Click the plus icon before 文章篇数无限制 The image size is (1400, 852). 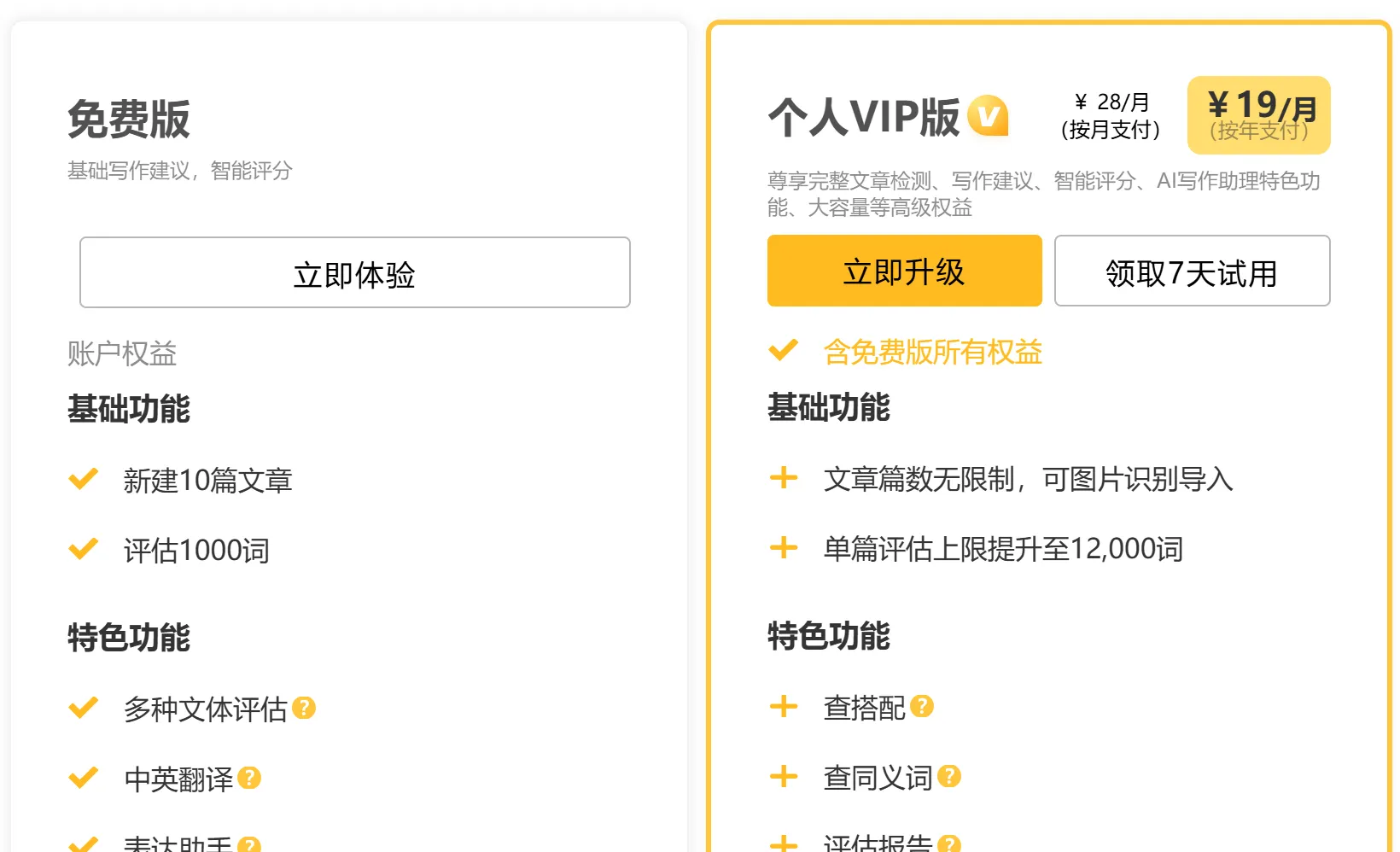[x=783, y=479]
